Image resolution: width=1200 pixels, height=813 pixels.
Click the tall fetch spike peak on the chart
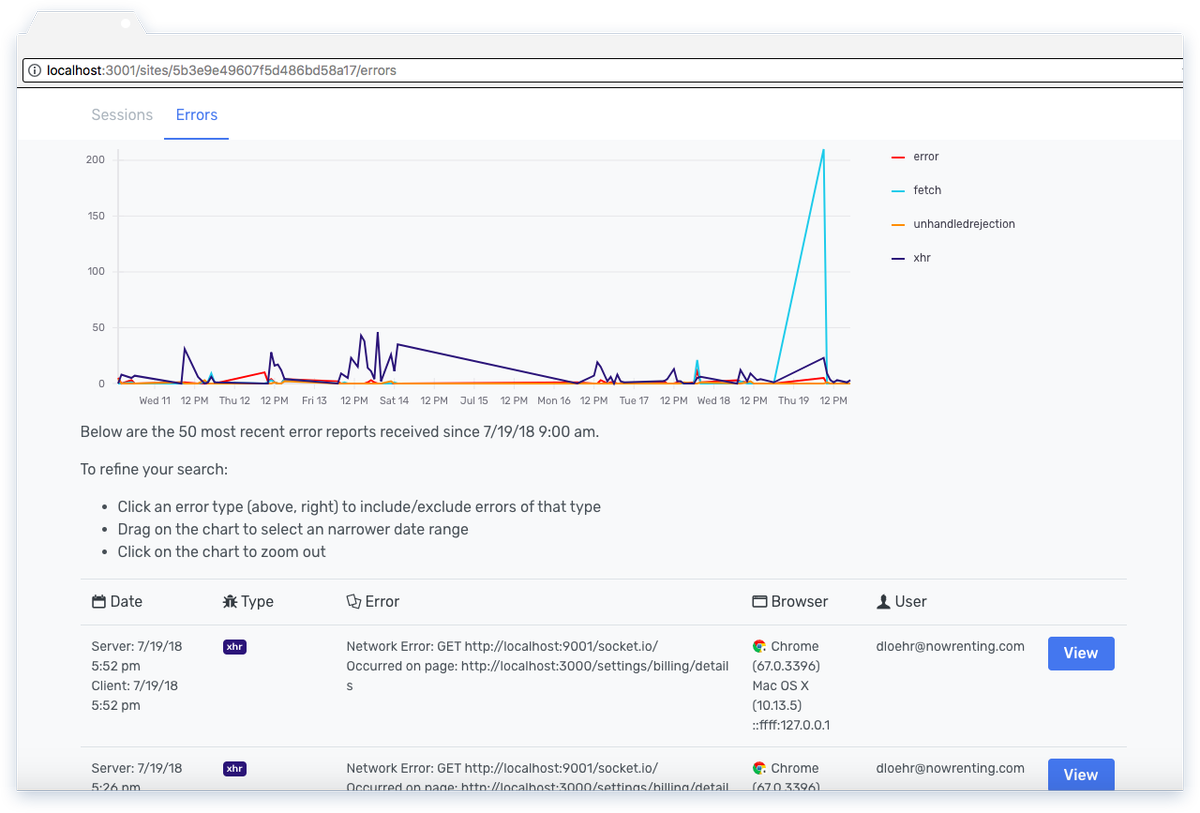pyautogui.click(x=823, y=151)
